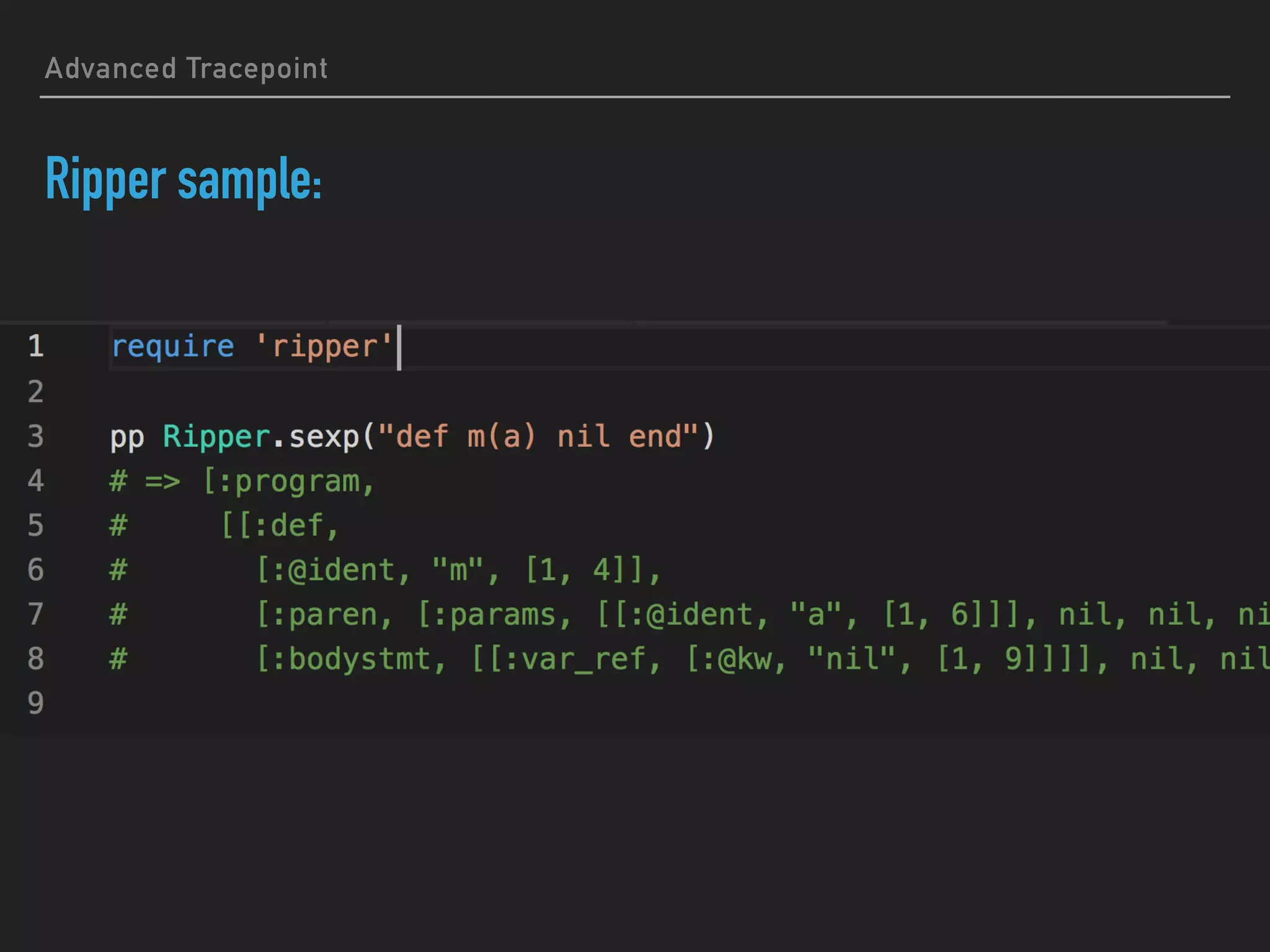Image resolution: width=1270 pixels, height=952 pixels.
Task: Click the 'ripper' string literal
Action: pos(324,346)
